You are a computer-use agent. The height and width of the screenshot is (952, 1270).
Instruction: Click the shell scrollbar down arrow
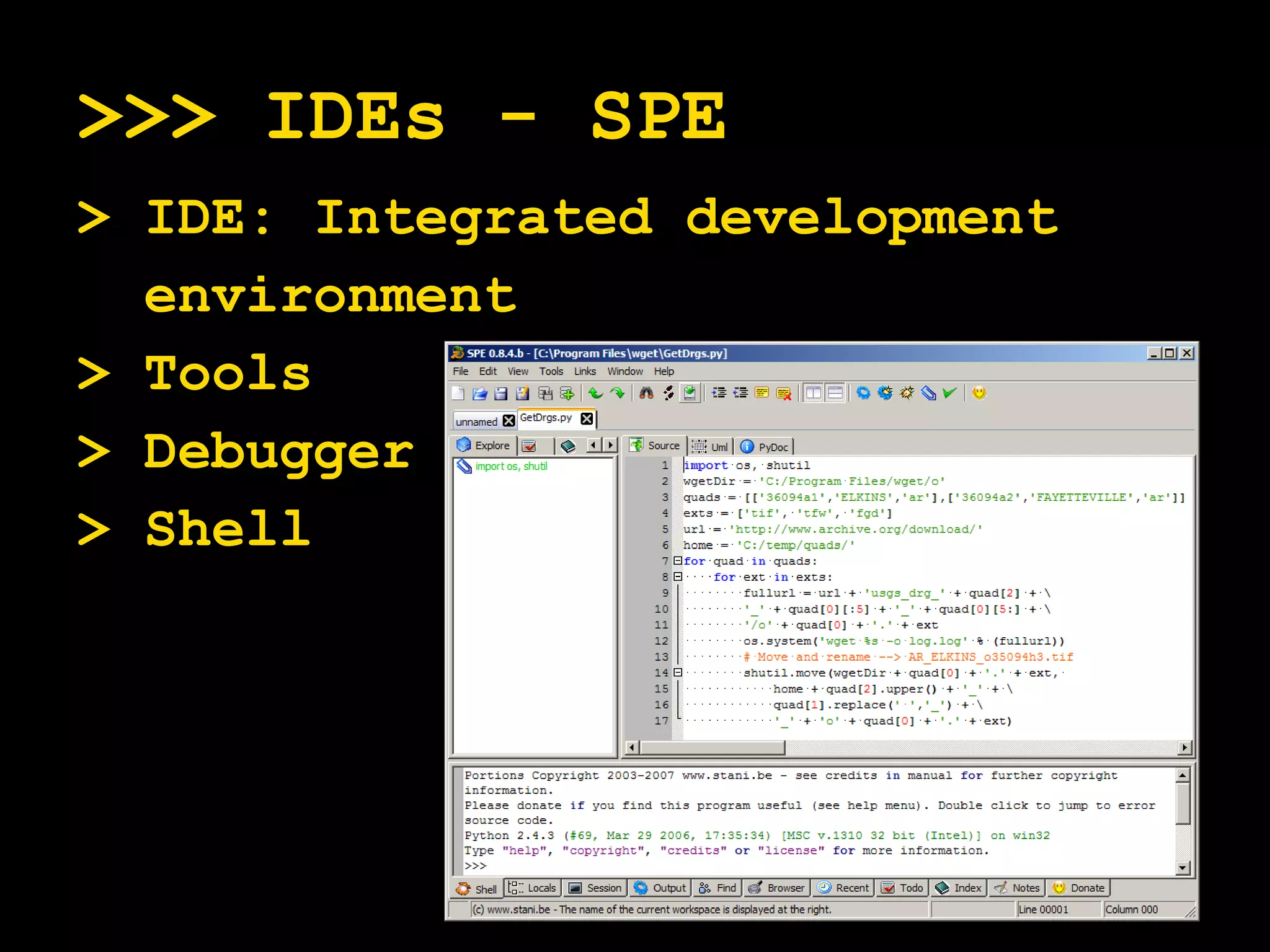1183,868
